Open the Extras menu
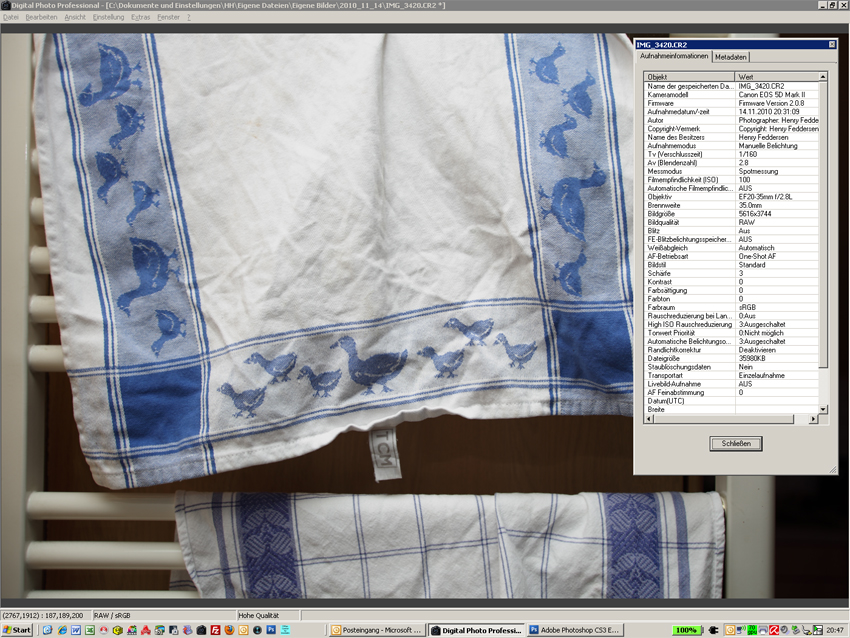Image resolution: width=850 pixels, height=638 pixels. 140,17
